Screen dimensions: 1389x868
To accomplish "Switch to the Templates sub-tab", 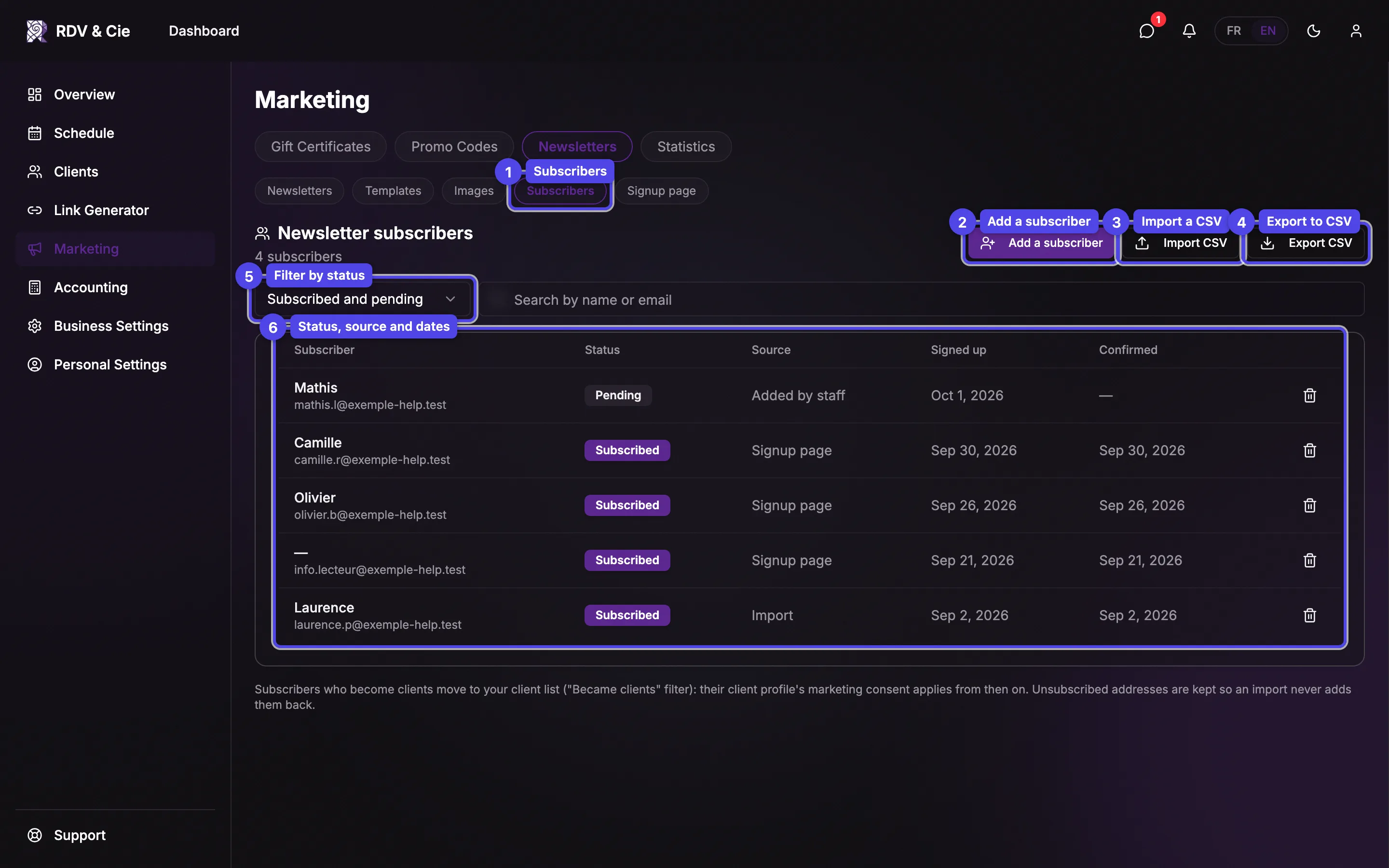I will tap(393, 190).
